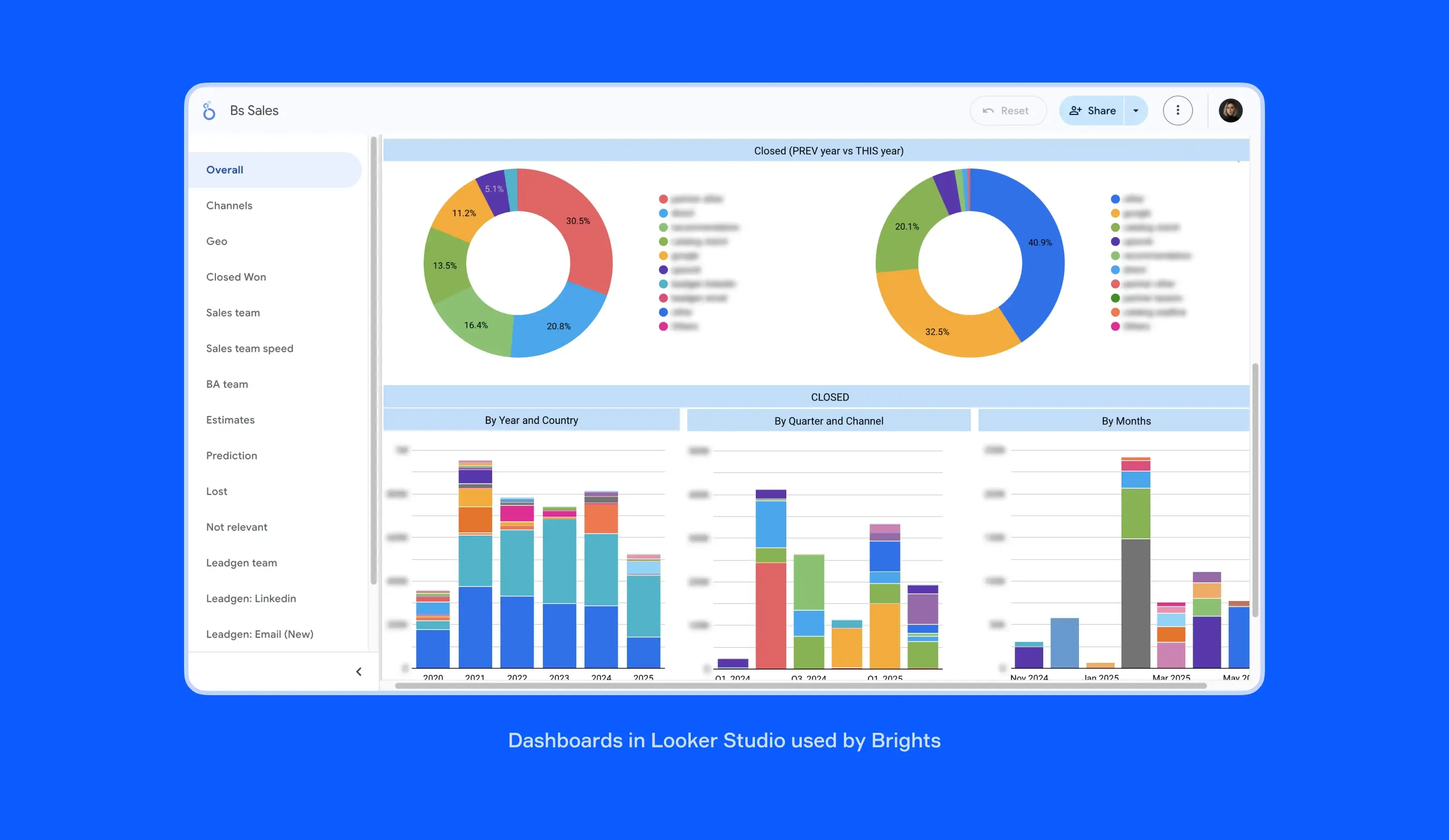Click the tall gray-green bar in By Months chart

pyautogui.click(x=1136, y=562)
